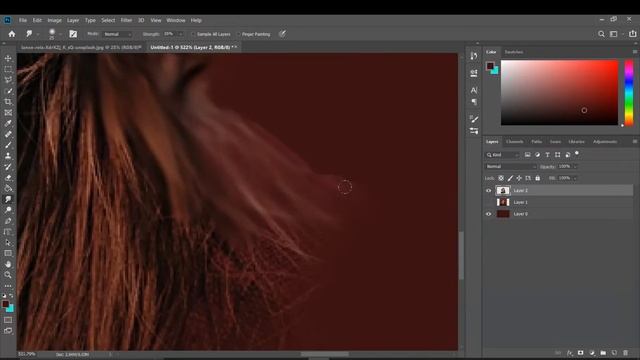Screen dimensions: 640x360
Task: Select the Lasso tool
Action: click(x=8, y=80)
